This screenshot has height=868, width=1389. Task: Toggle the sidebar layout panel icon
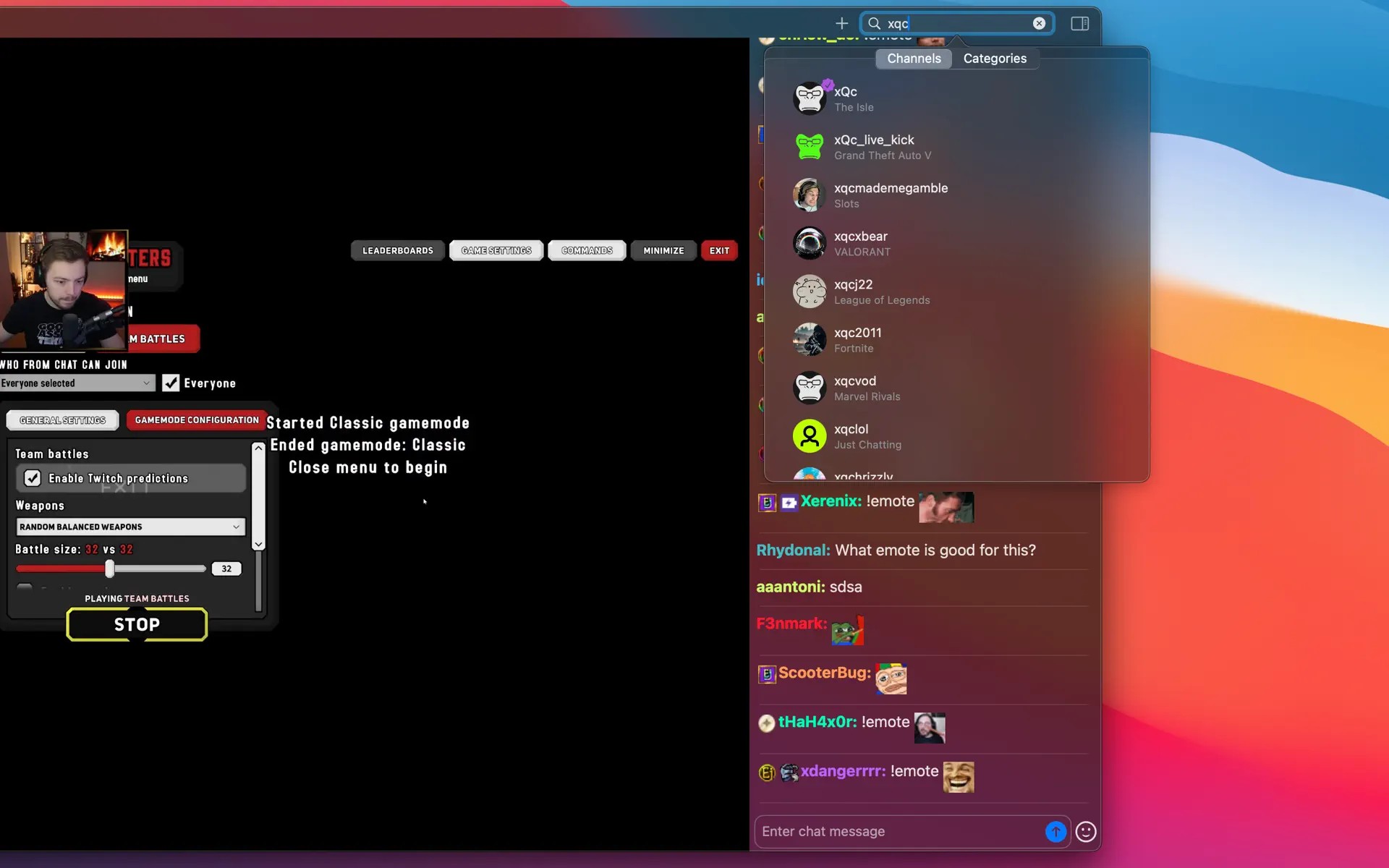(x=1079, y=23)
